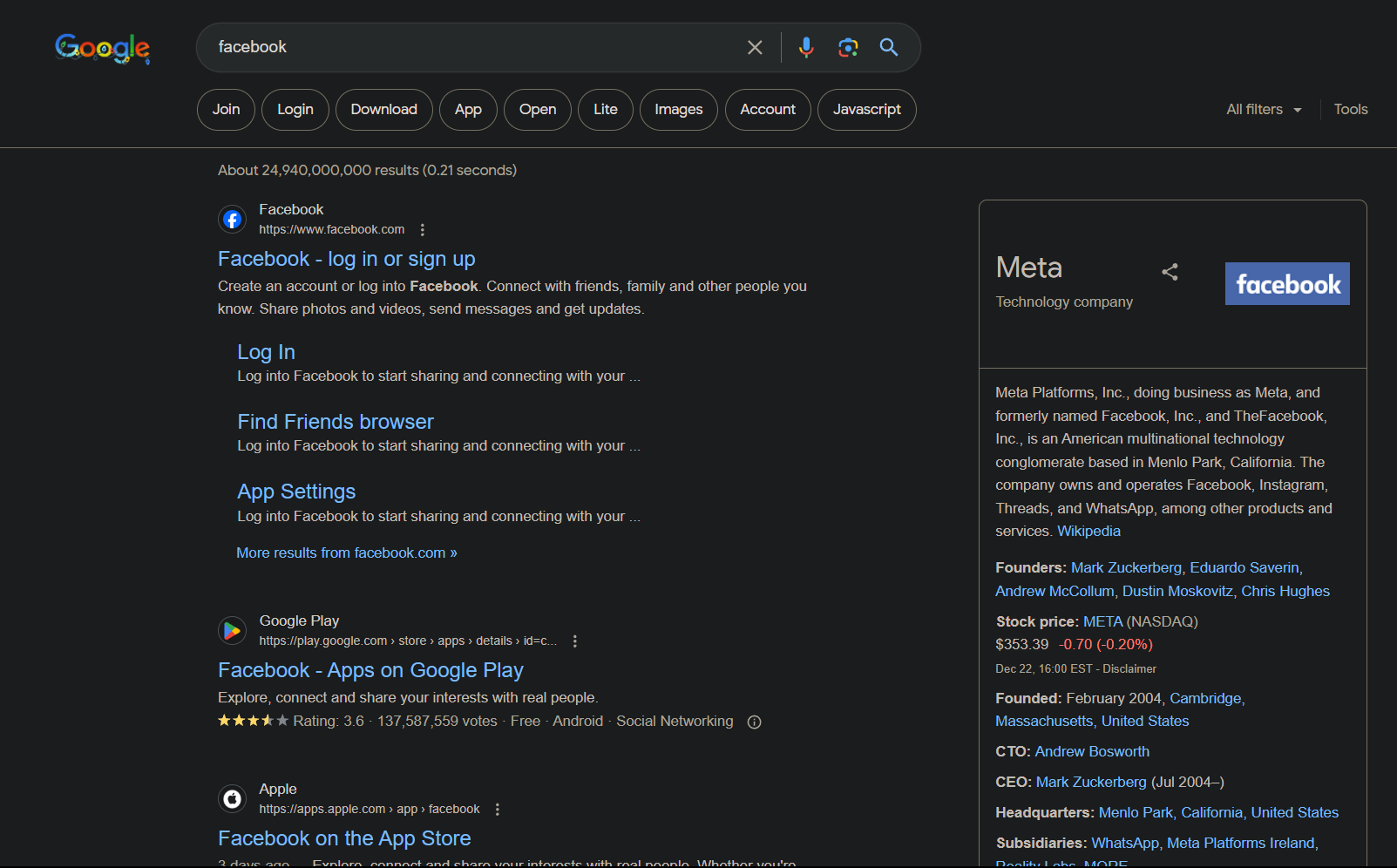Open 'Facebook - log in or sign up' result

[x=347, y=259]
